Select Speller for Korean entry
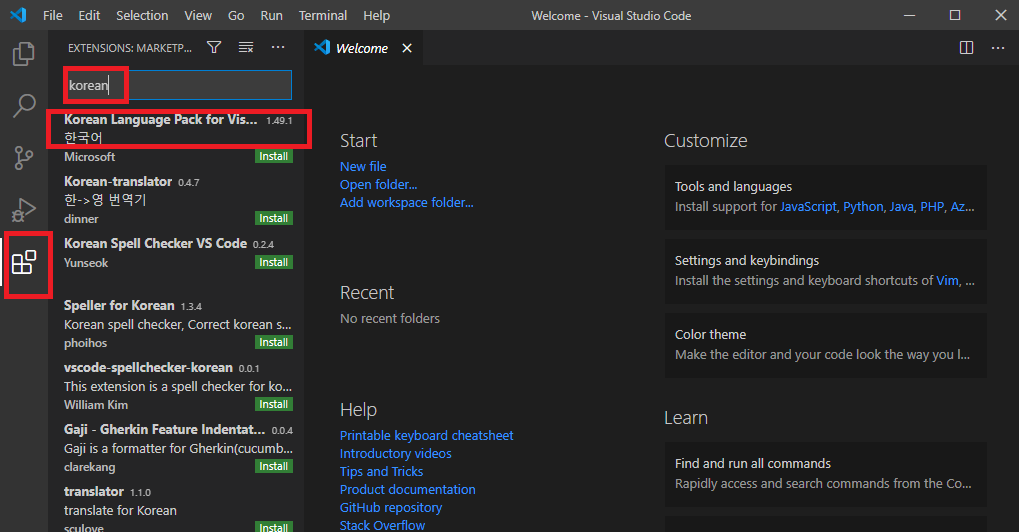The width and height of the screenshot is (1019, 532). (x=176, y=323)
